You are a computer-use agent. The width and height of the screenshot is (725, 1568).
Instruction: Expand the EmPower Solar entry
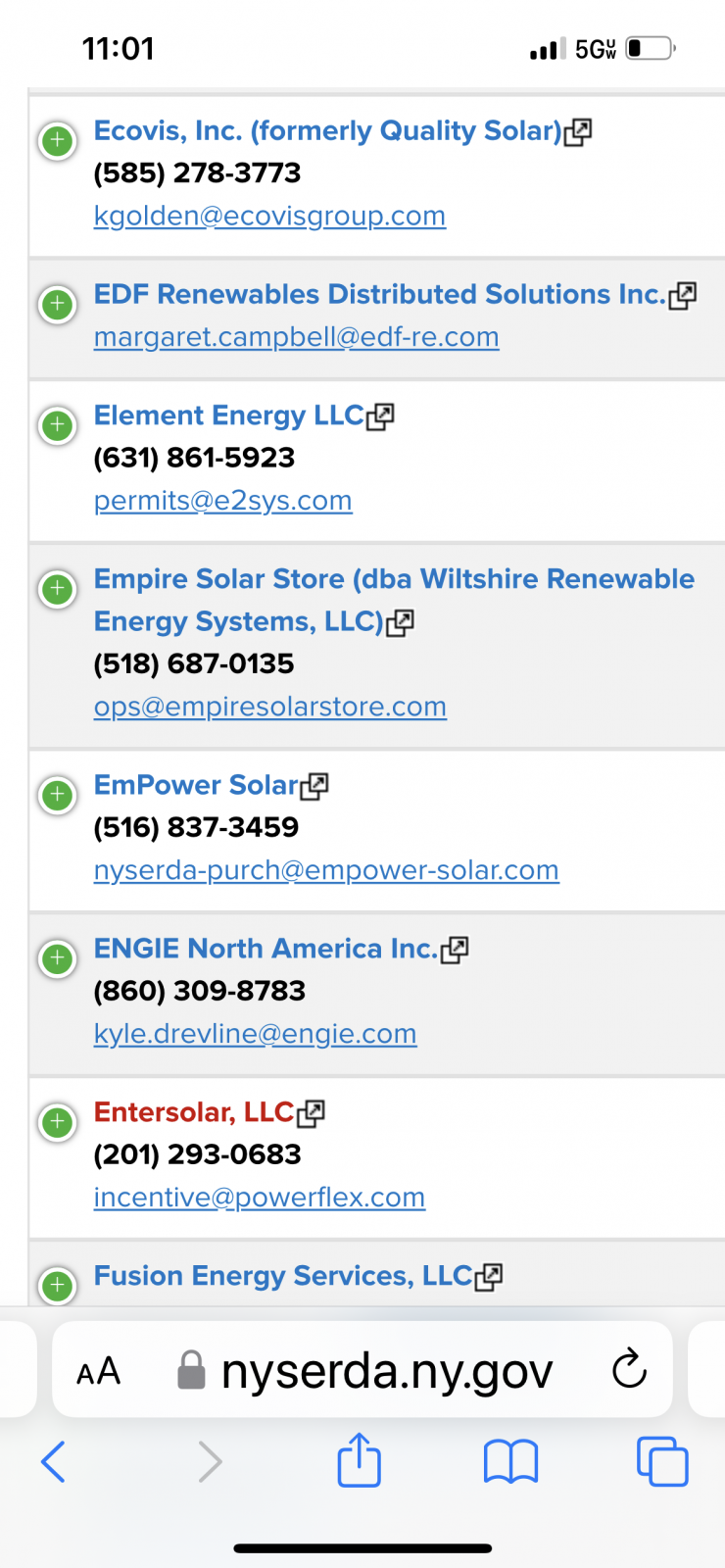pyautogui.click(x=57, y=795)
